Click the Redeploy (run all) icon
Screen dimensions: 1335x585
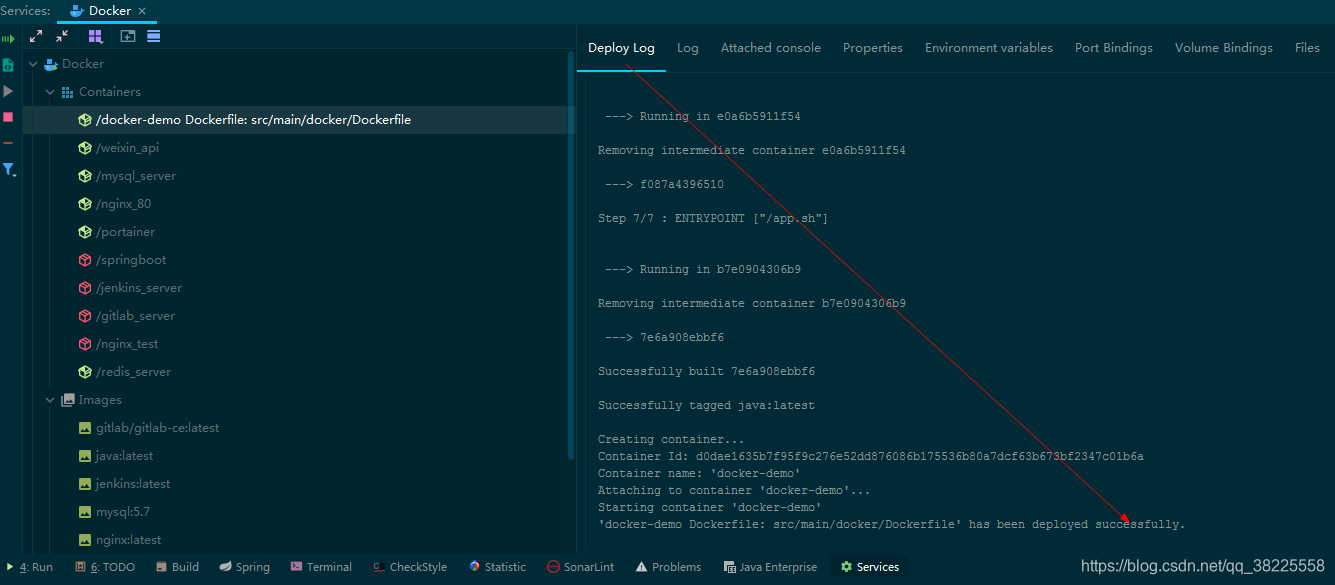click(x=8, y=39)
